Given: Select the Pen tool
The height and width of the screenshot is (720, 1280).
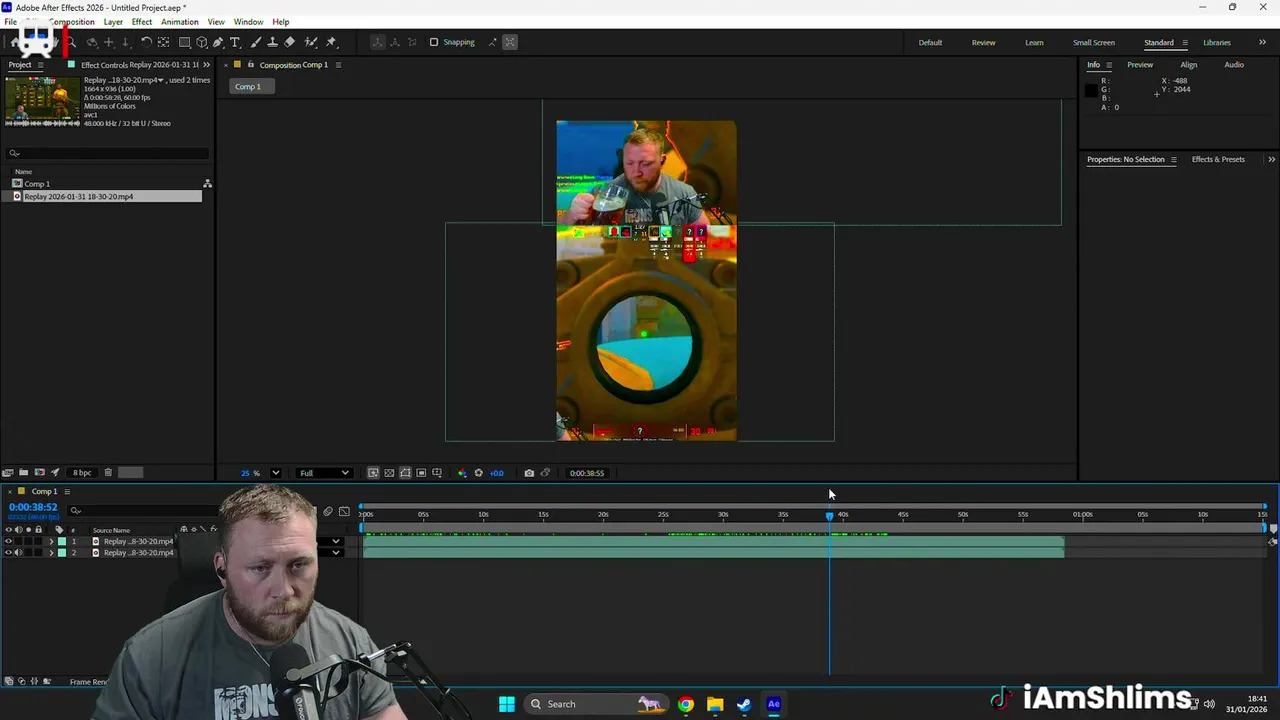Looking at the screenshot, I should pyautogui.click(x=218, y=42).
